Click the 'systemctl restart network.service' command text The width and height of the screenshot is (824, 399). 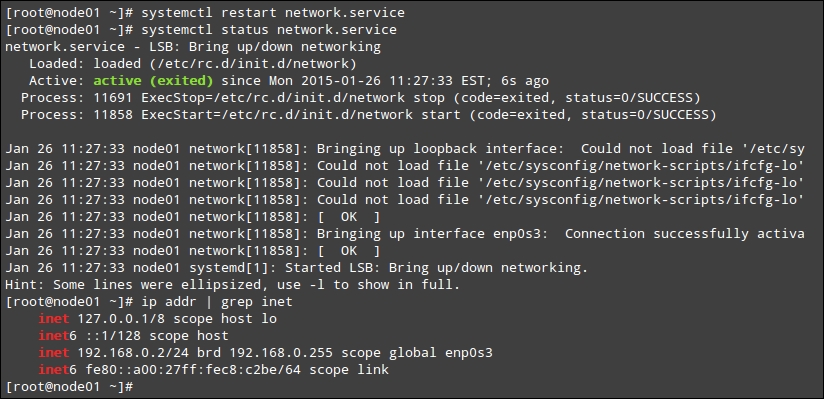273,13
